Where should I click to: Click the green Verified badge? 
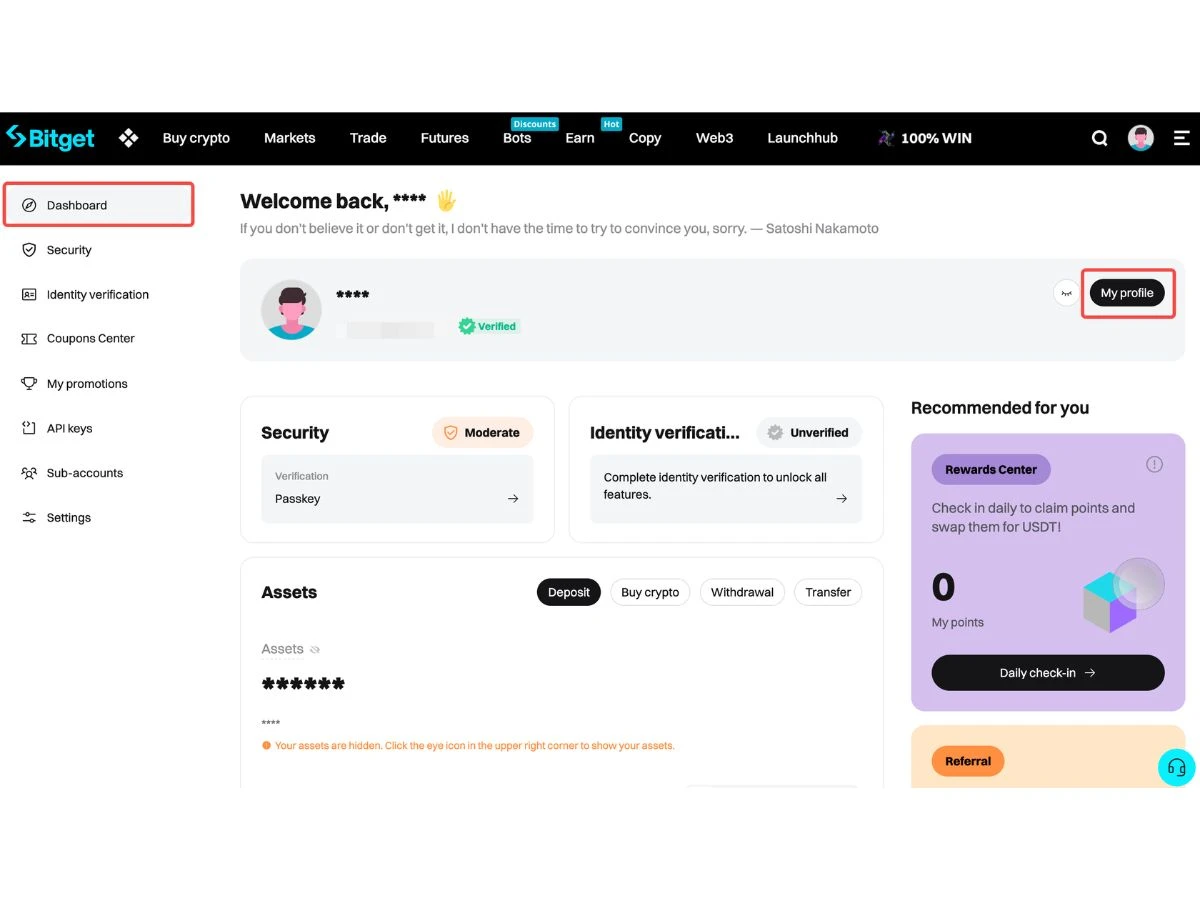(488, 326)
